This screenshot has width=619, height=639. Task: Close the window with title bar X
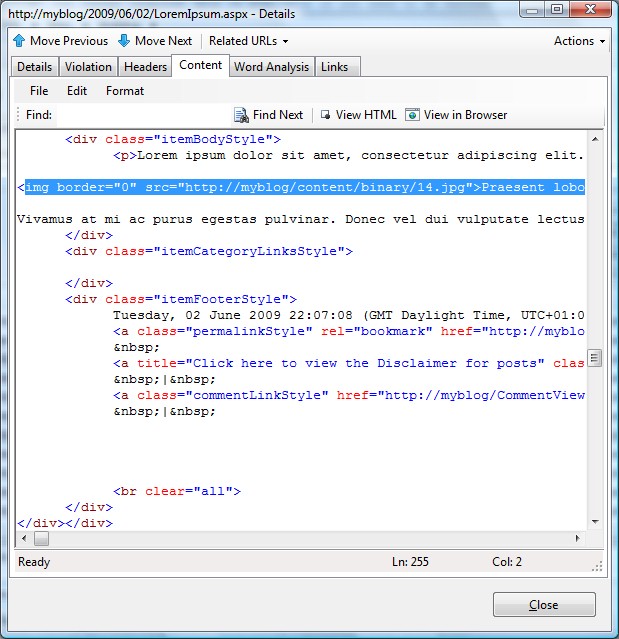[590, 9]
